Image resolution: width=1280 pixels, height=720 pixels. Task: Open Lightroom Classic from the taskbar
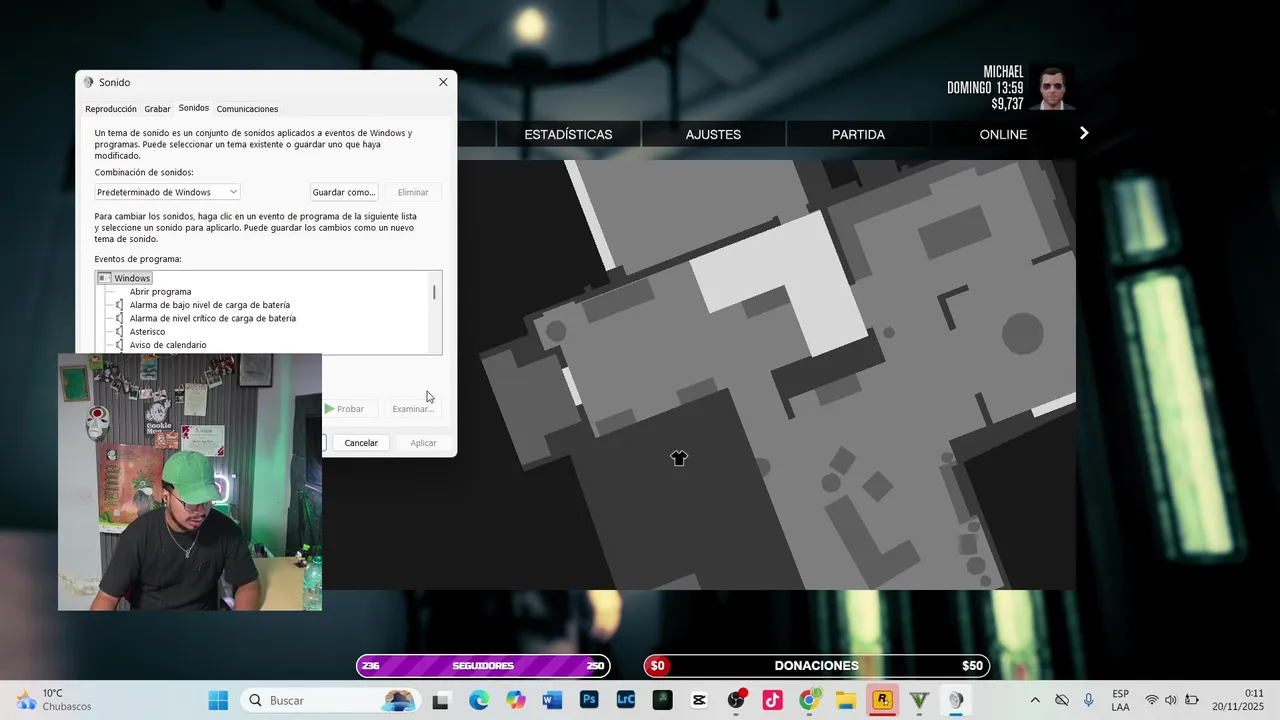pyautogui.click(x=626, y=700)
